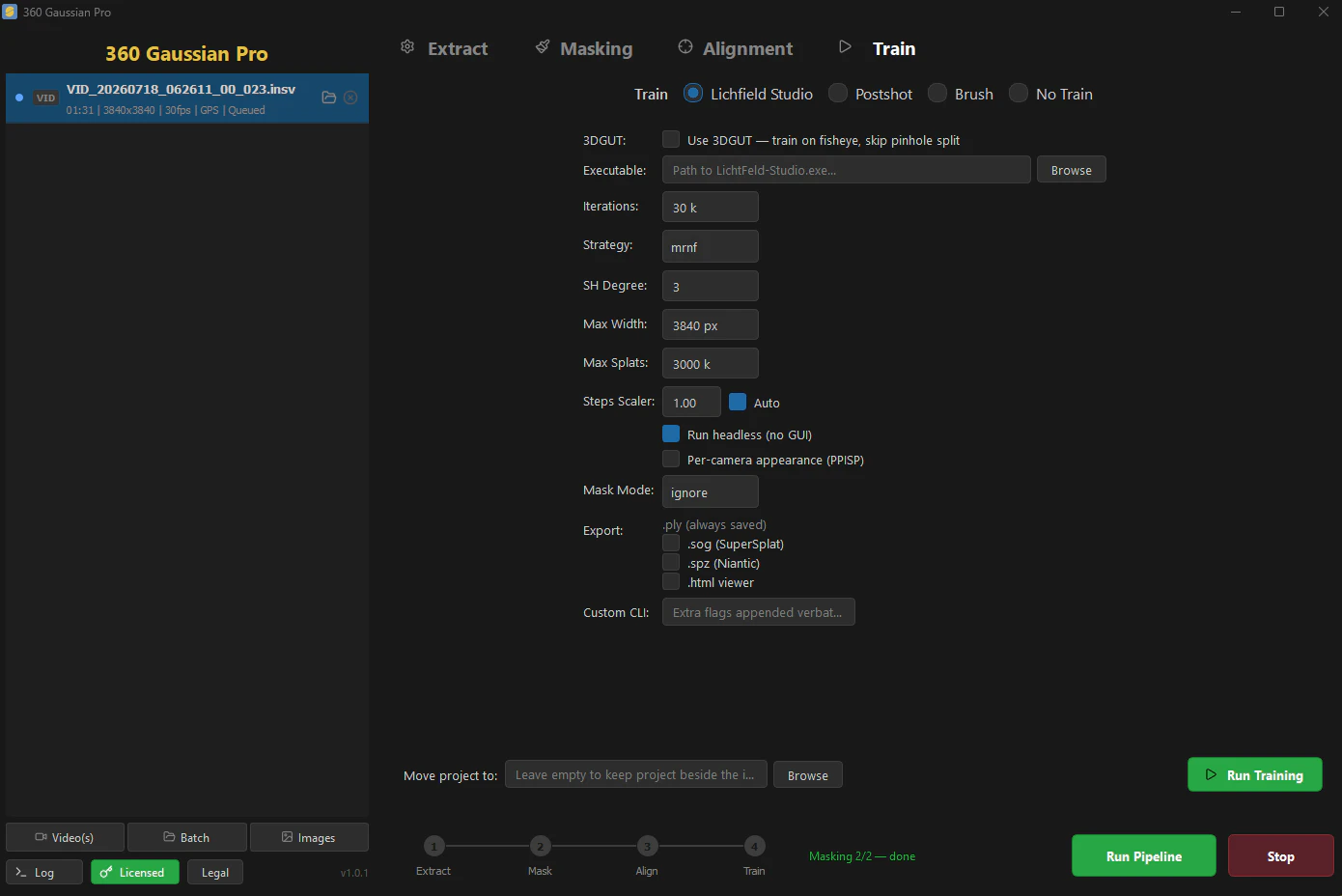This screenshot has height=896, width=1342.
Task: Click the yellow "360 Gaussian Pro" sidebar heading
Action: pyautogui.click(x=186, y=53)
